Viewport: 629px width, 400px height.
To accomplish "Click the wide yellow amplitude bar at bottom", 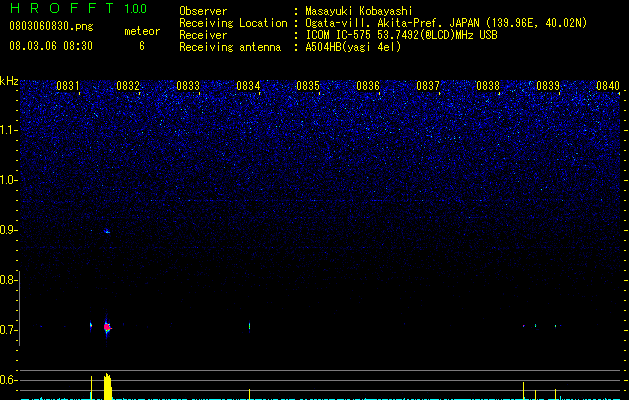I will (x=108, y=386).
